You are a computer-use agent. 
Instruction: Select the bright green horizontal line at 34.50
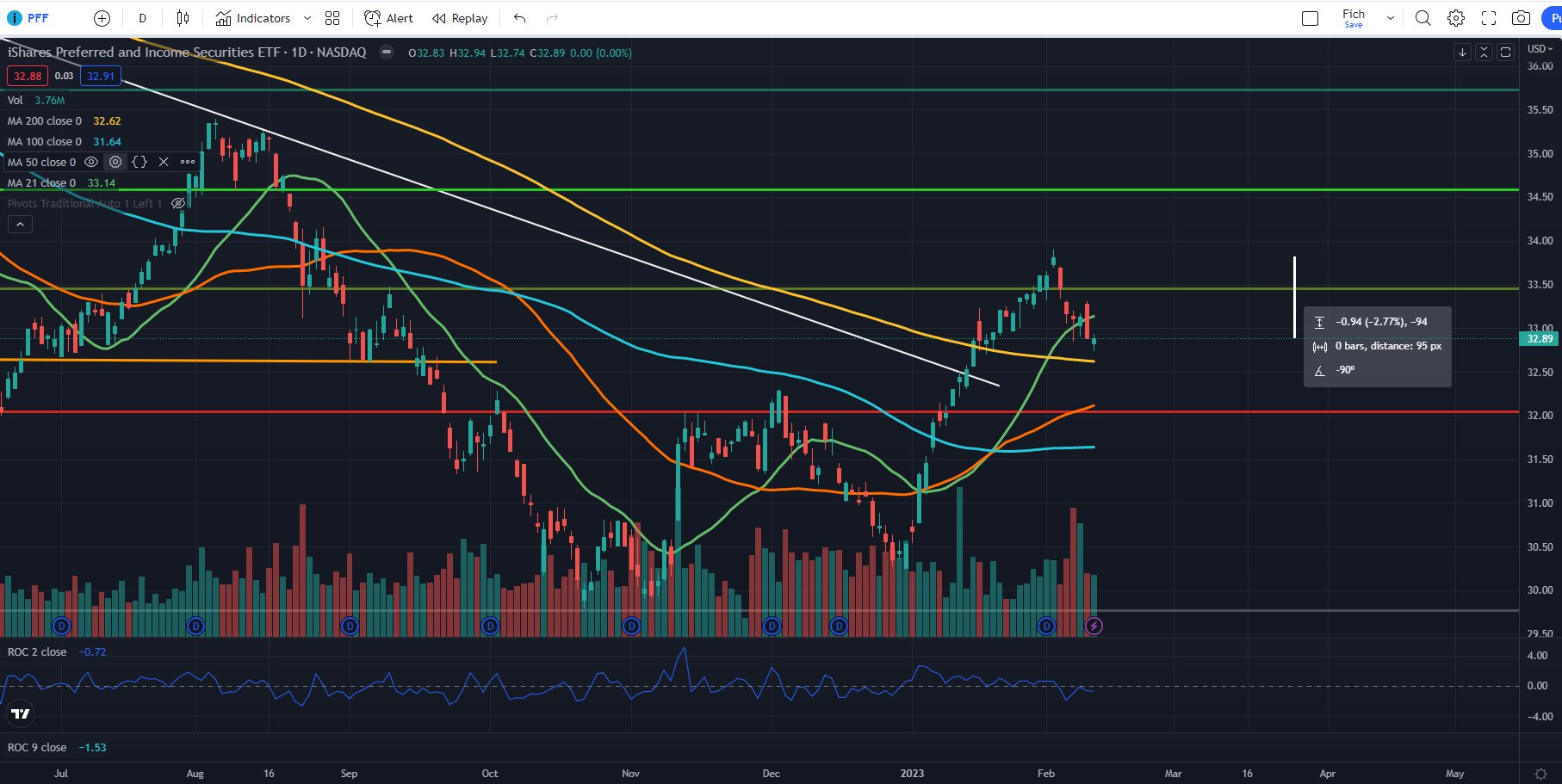pyautogui.click(x=759, y=189)
